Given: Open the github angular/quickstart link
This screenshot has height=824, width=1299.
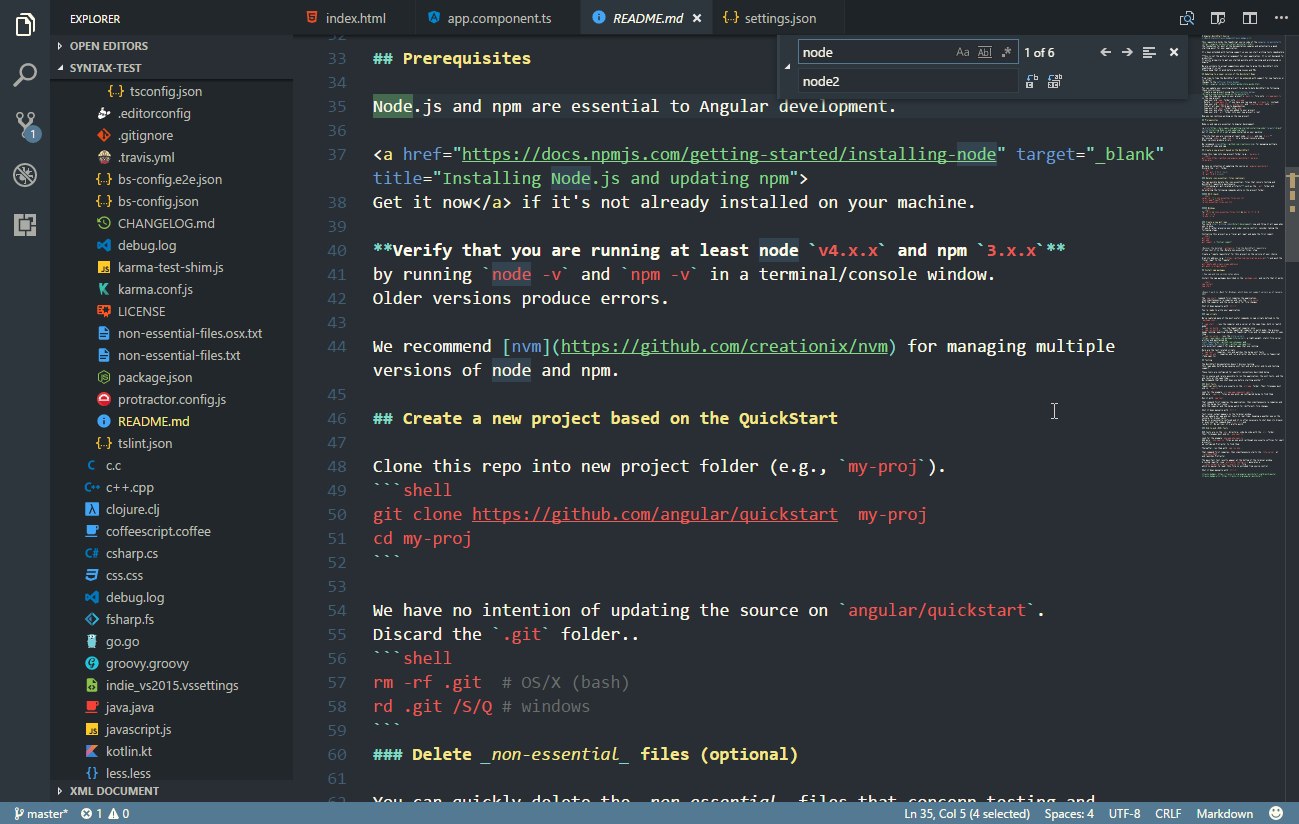Looking at the screenshot, I should click(655, 514).
